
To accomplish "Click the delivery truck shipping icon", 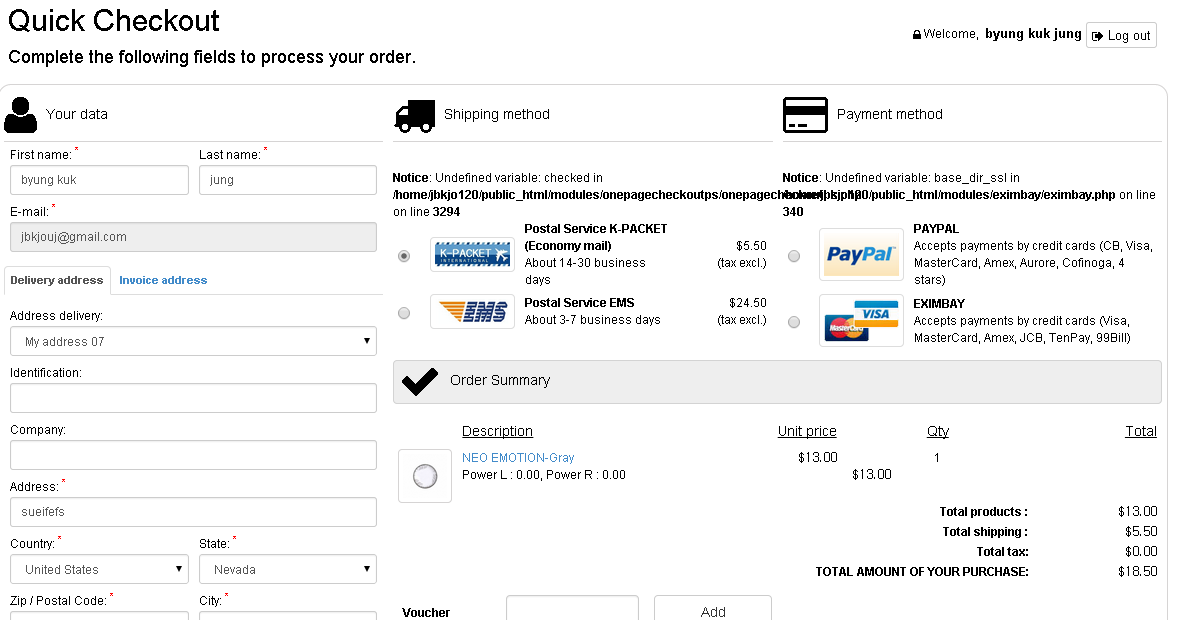I will point(414,115).
